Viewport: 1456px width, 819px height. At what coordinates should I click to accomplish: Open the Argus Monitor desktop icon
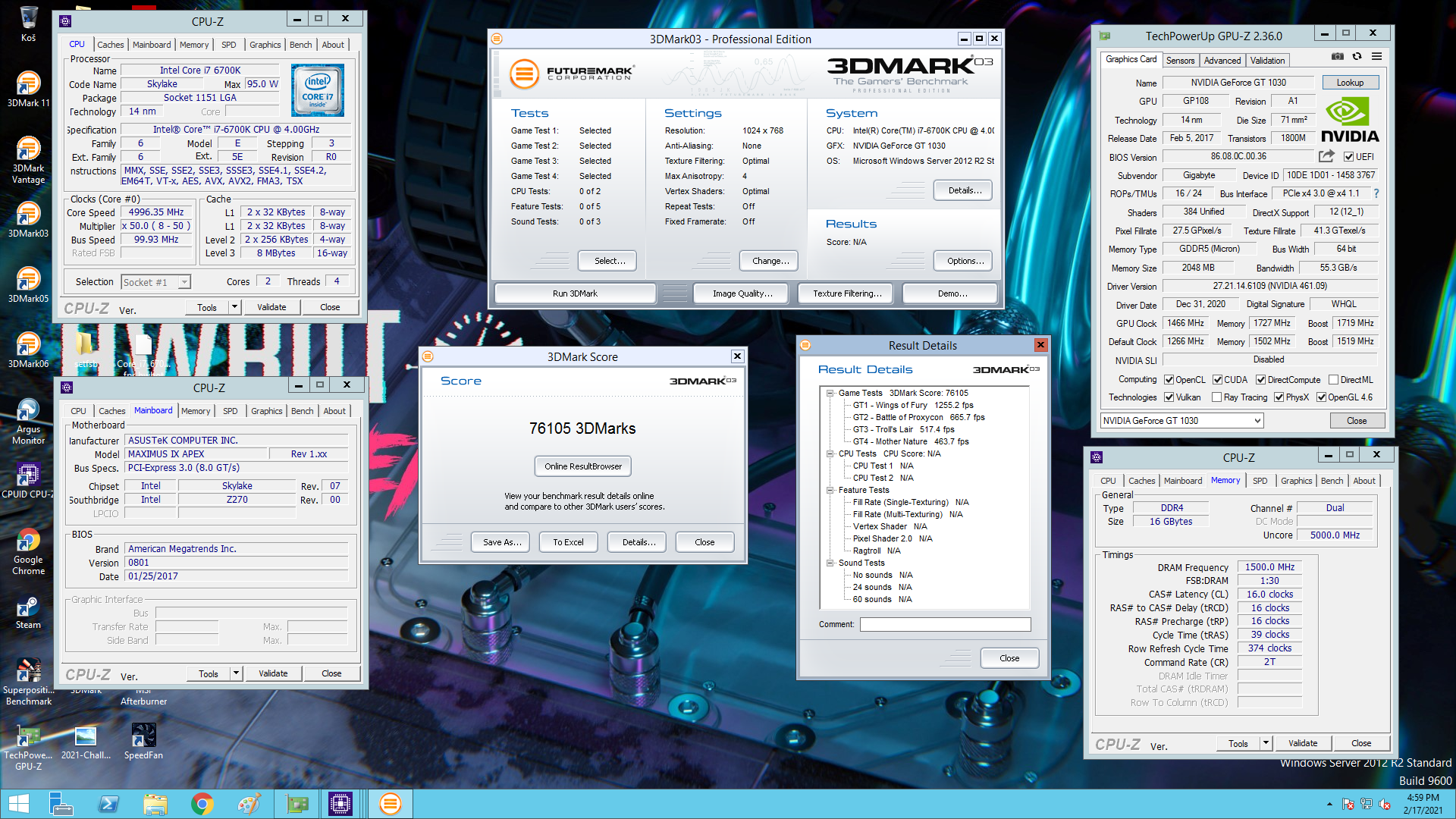(28, 422)
